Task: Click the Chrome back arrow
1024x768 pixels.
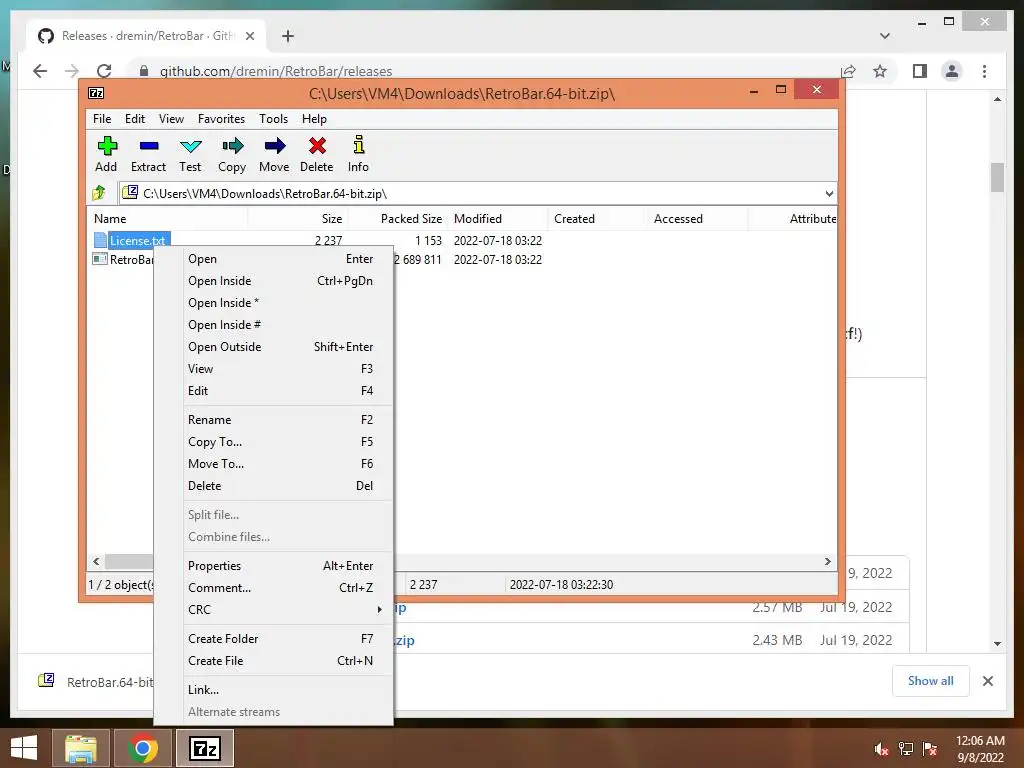Action: point(40,71)
